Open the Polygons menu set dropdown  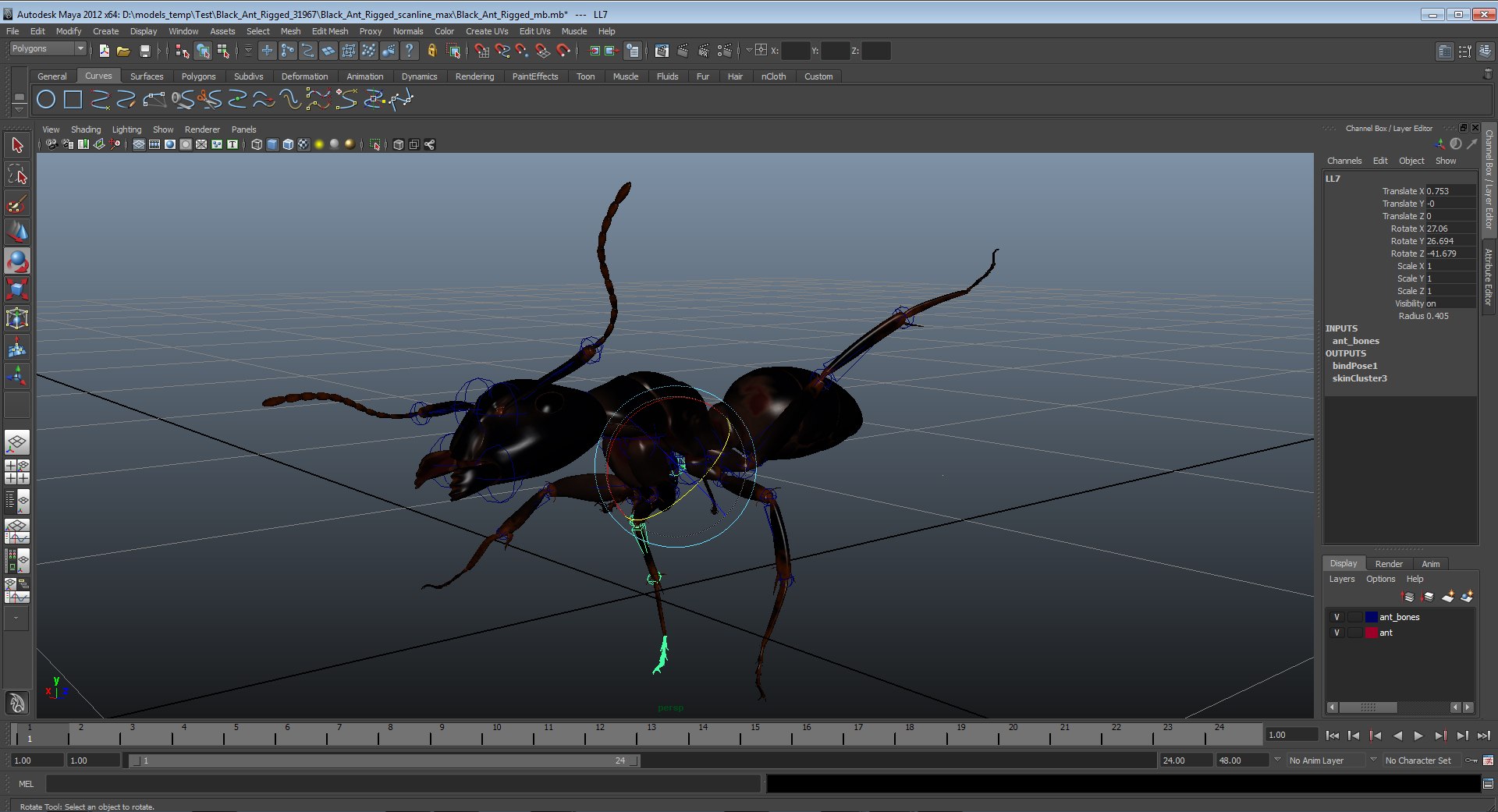48,48
